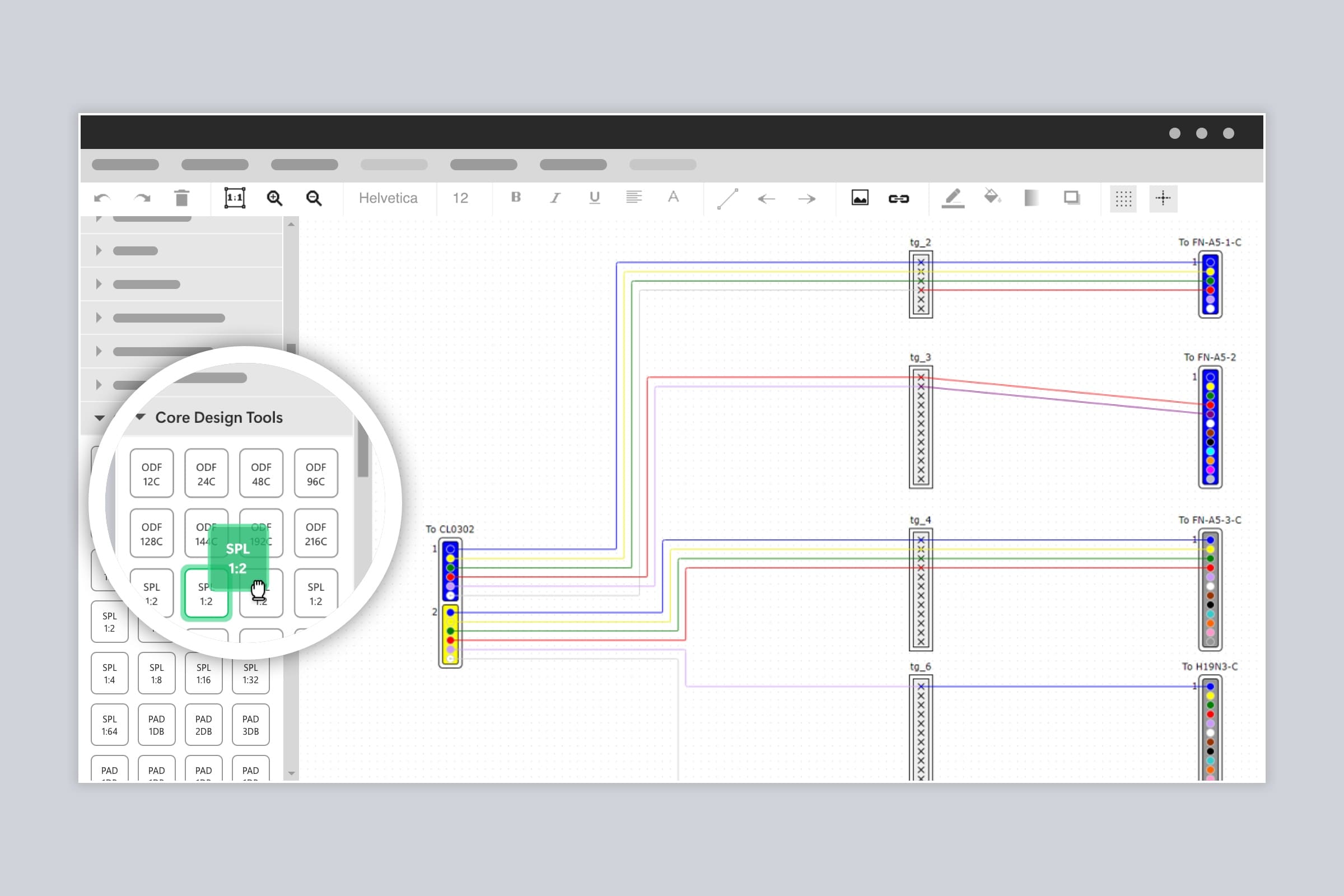Click the undo arrow icon
Image resolution: width=1344 pixels, height=896 pixels.
[102, 198]
